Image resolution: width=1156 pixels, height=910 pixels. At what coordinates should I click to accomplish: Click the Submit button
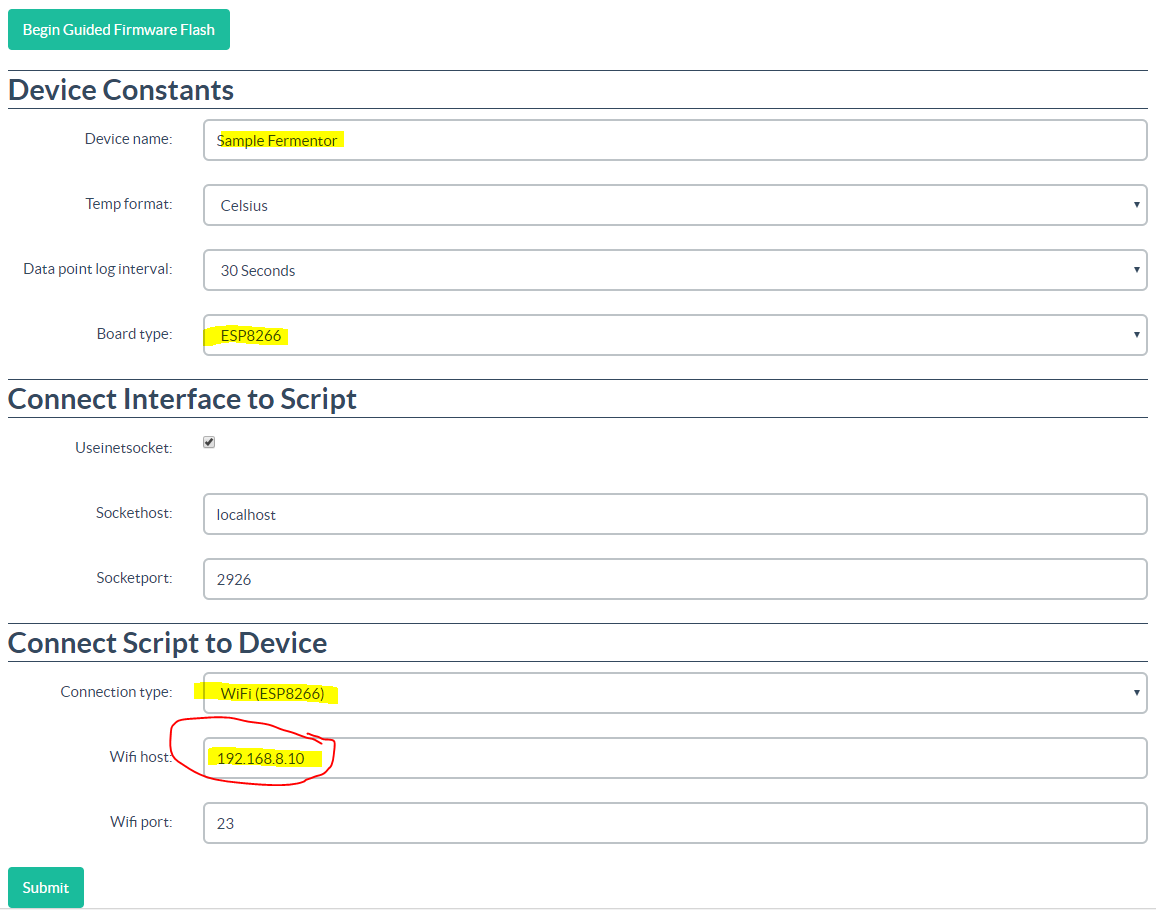click(46, 887)
